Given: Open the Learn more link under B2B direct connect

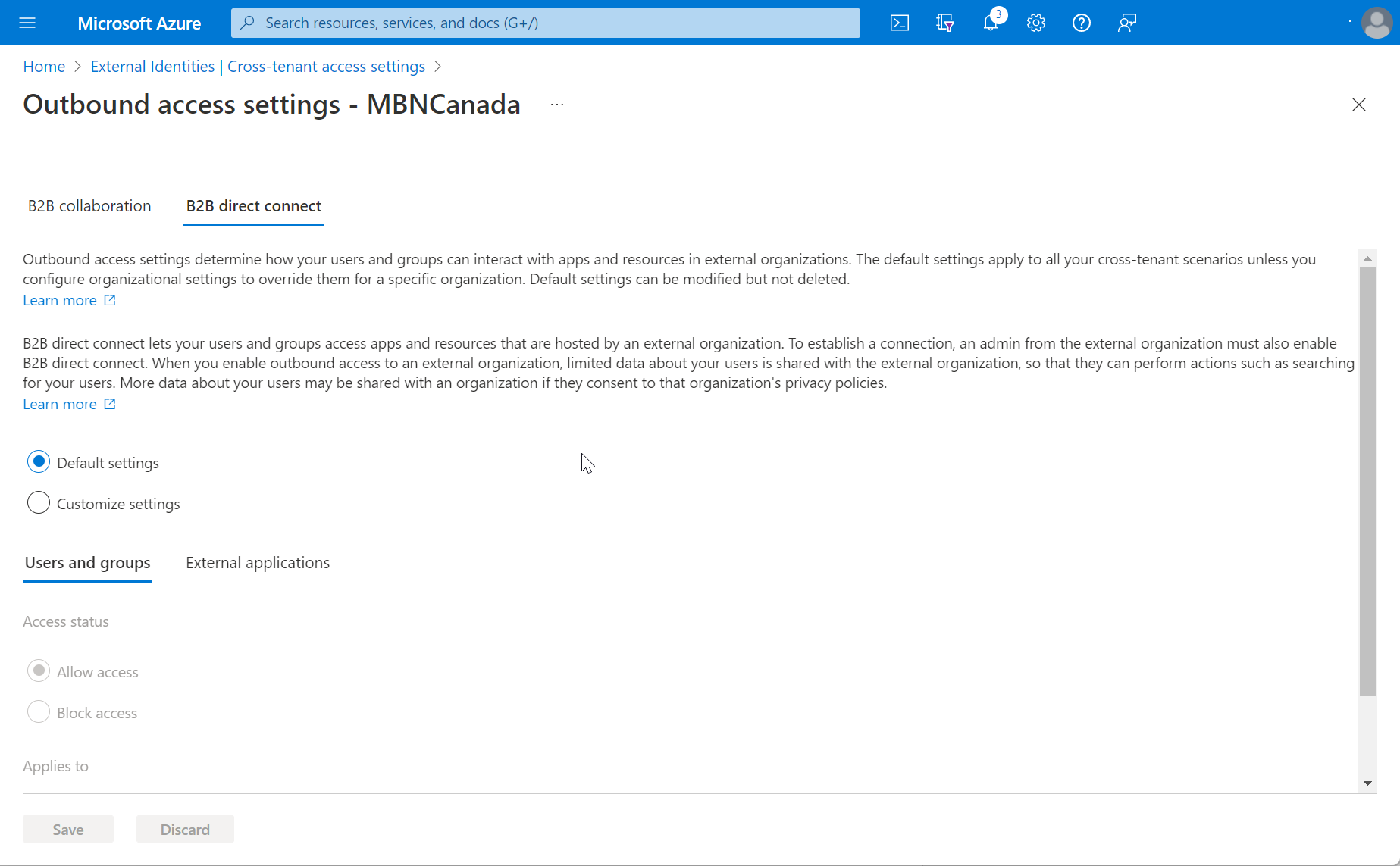Looking at the screenshot, I should tap(60, 404).
